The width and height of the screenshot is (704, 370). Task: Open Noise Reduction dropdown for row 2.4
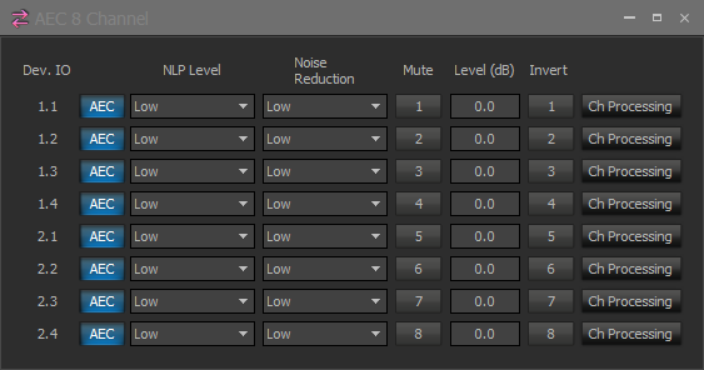pos(325,334)
